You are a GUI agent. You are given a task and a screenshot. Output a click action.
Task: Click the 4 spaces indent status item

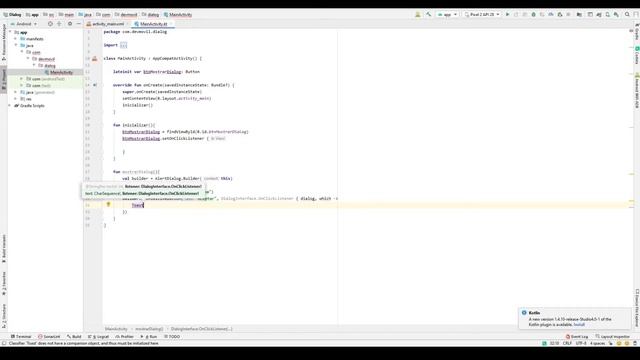coord(597,343)
